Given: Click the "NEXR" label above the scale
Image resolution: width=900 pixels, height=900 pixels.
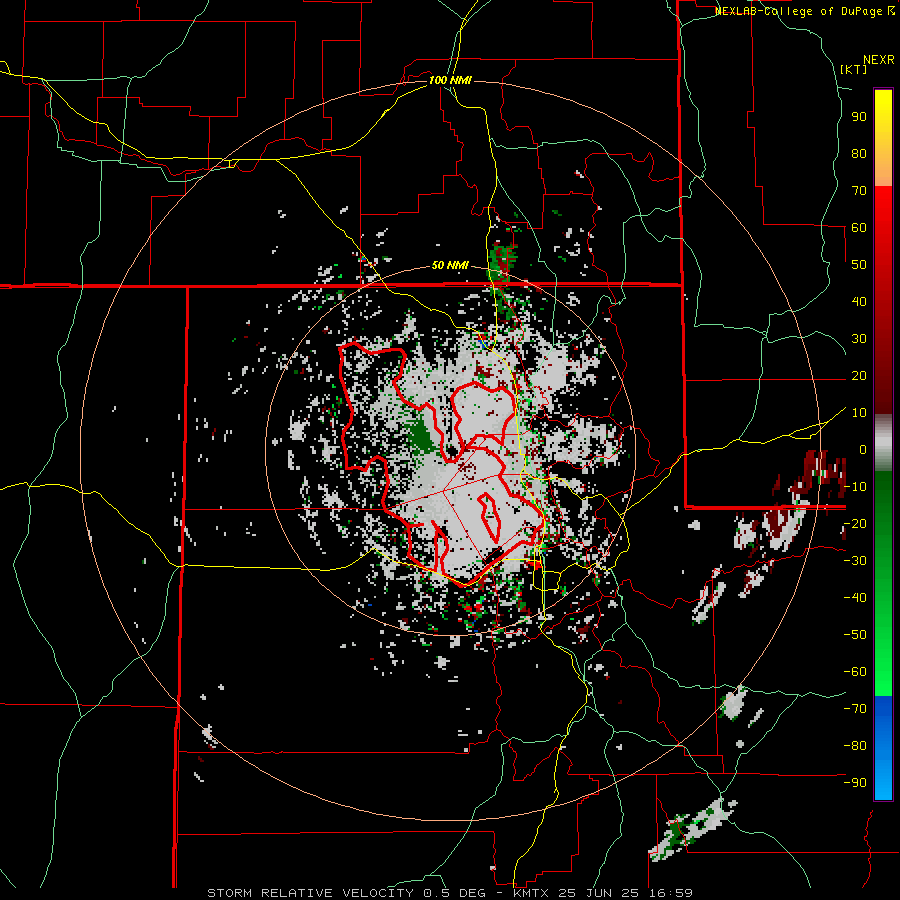Looking at the screenshot, I should 879,60.
